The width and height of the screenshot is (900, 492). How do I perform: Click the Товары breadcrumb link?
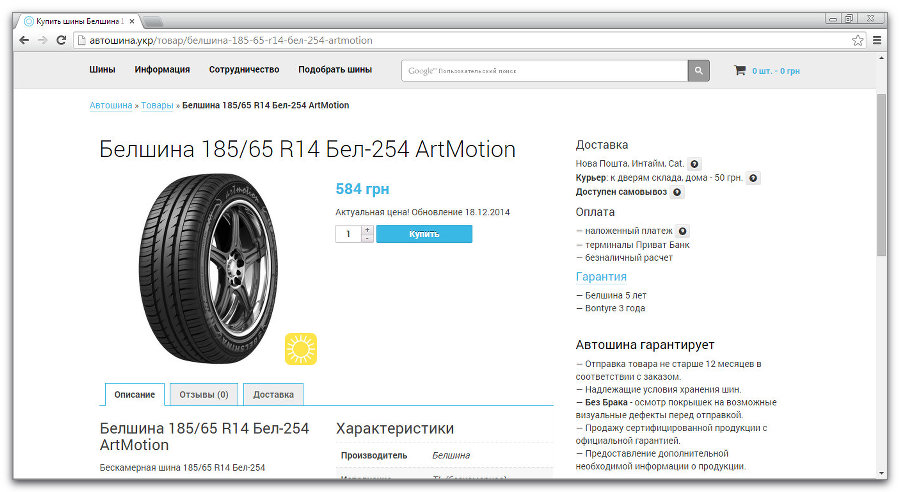(x=157, y=105)
